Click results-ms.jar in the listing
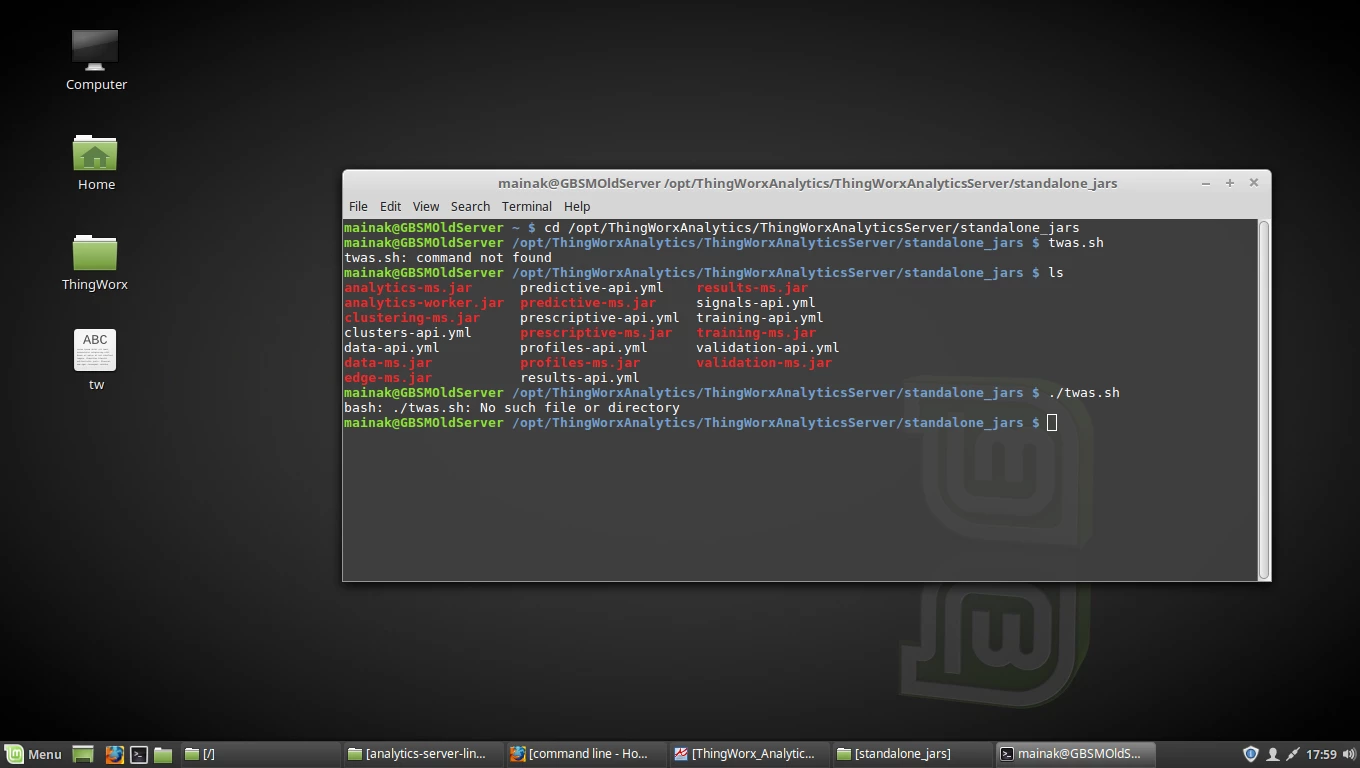 click(x=752, y=288)
